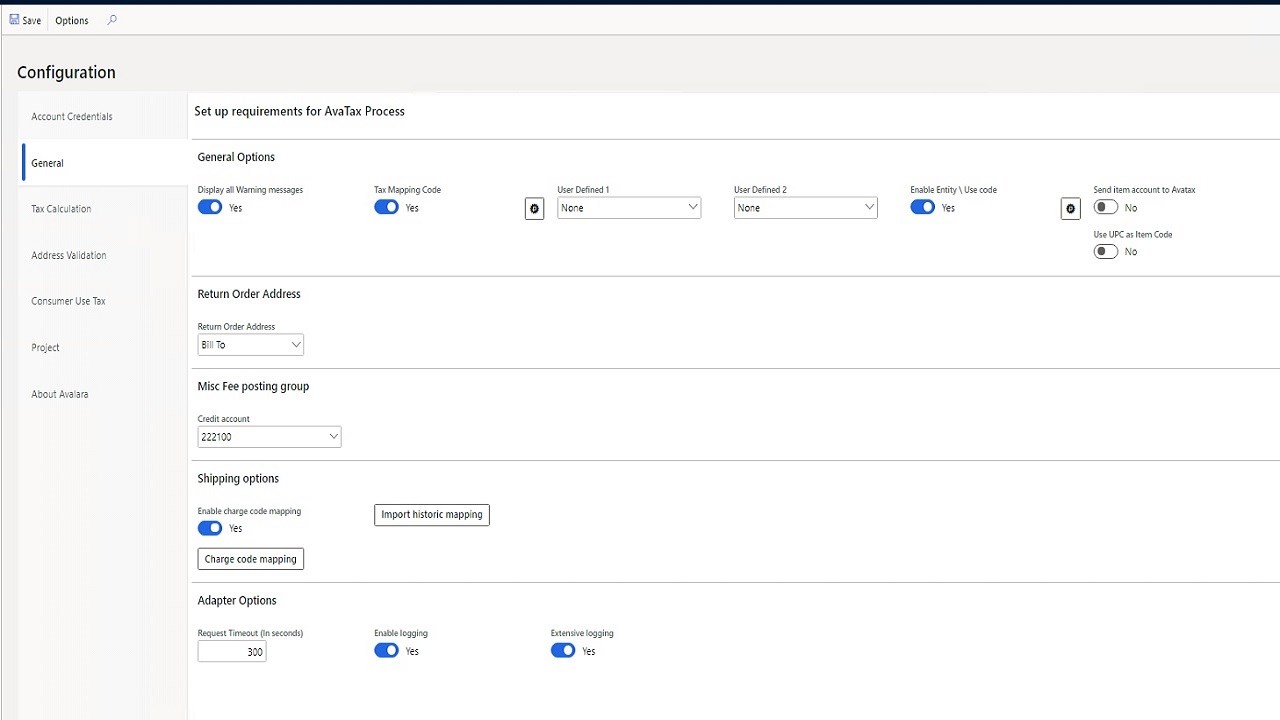Screen dimensions: 1280x720
Task: Enable Send item account to Avatax
Action: [1105, 207]
